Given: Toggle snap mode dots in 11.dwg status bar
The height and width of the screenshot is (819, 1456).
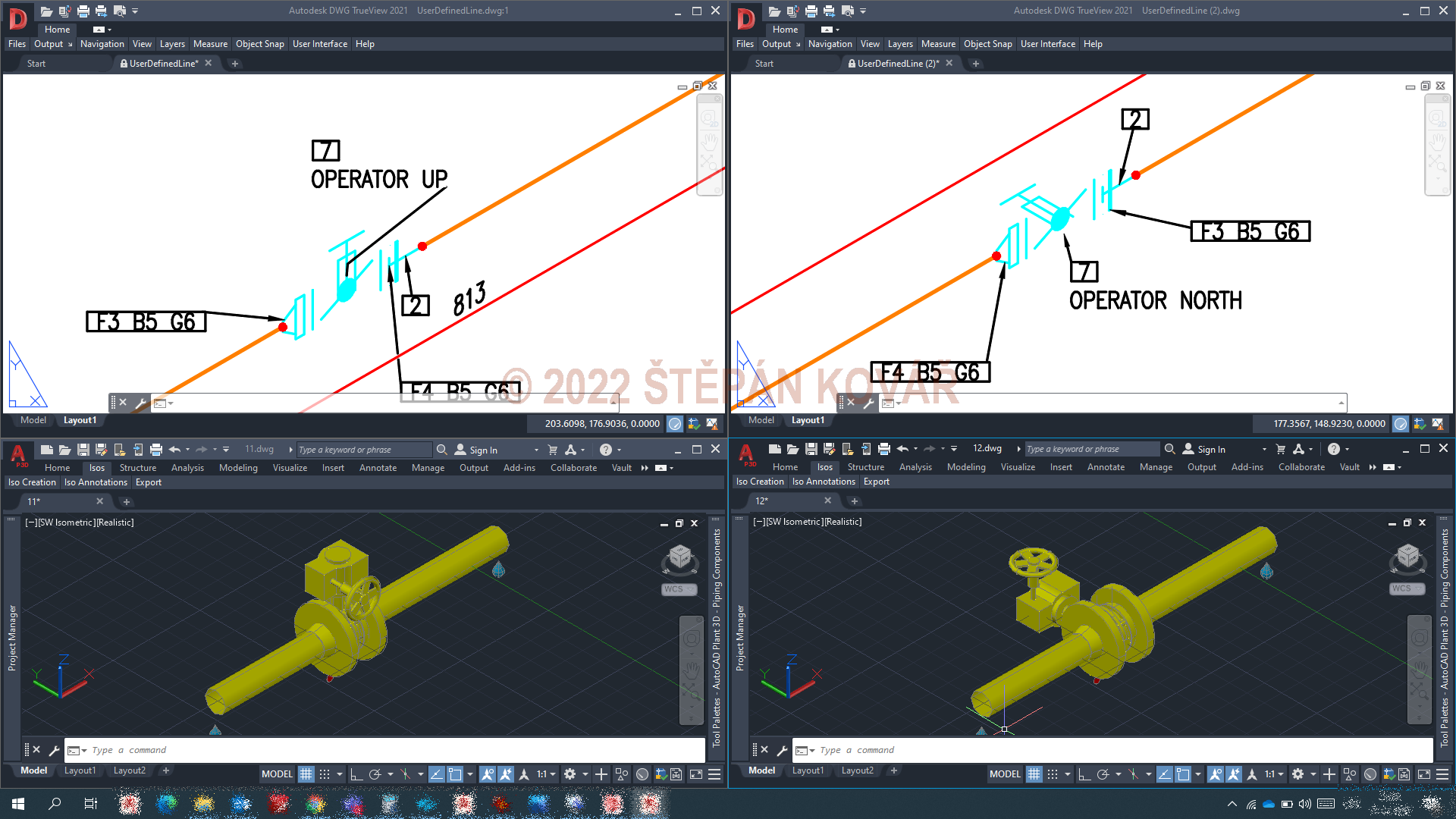Looking at the screenshot, I should coord(325,774).
